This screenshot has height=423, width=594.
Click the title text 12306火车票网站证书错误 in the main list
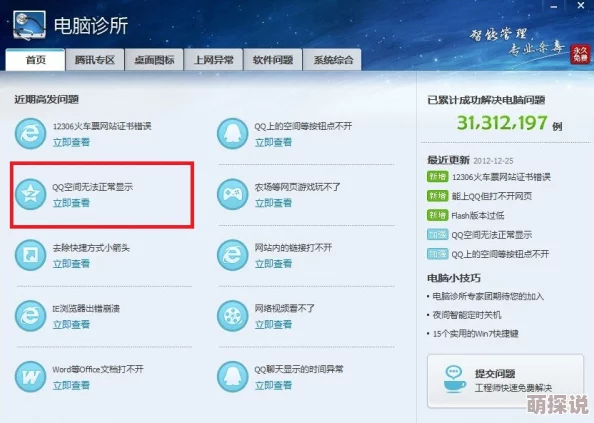102,126
